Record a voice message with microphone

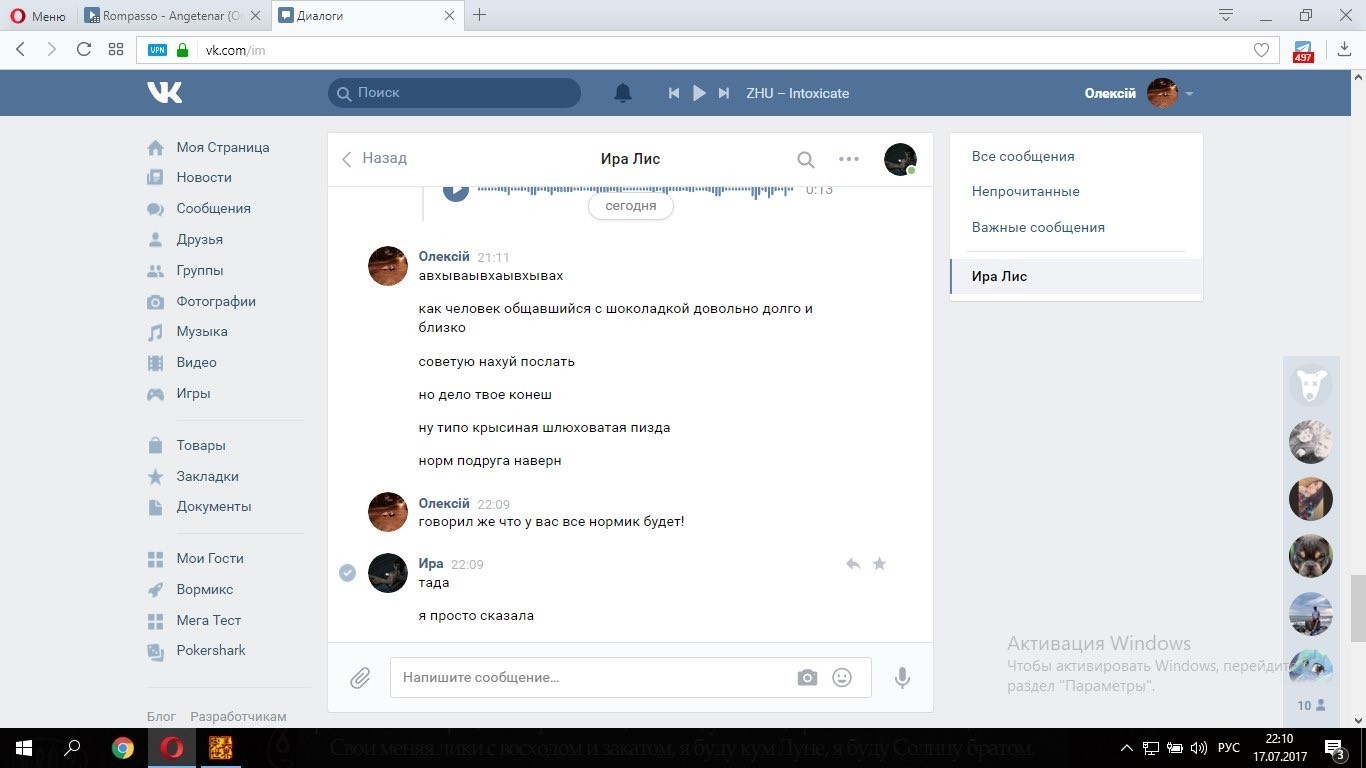[902, 678]
